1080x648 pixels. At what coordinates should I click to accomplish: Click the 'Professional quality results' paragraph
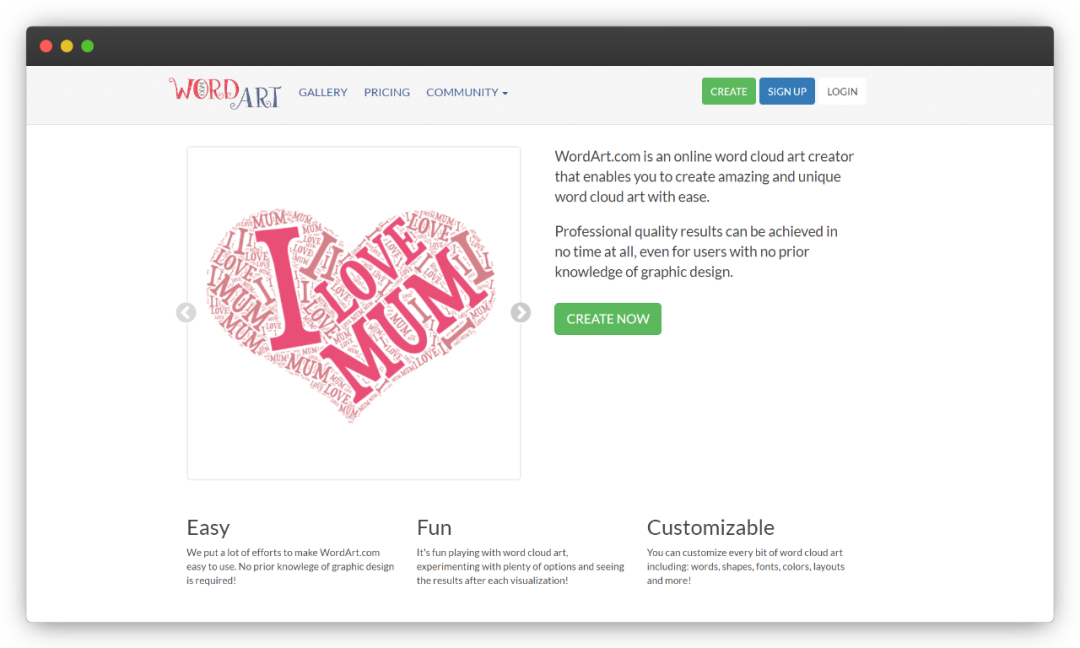(x=696, y=251)
